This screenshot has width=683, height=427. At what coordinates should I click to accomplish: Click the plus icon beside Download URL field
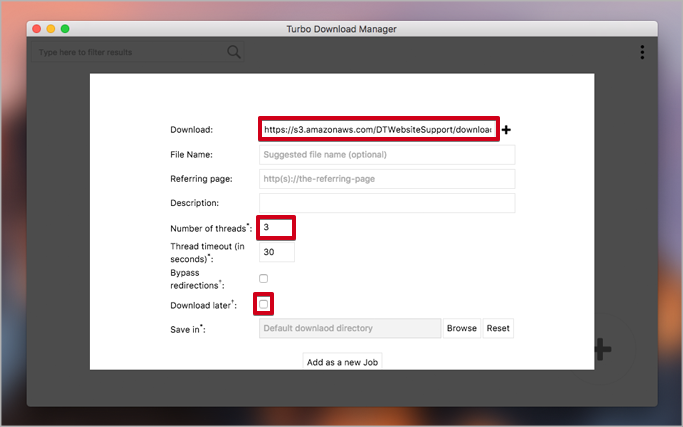(506, 130)
